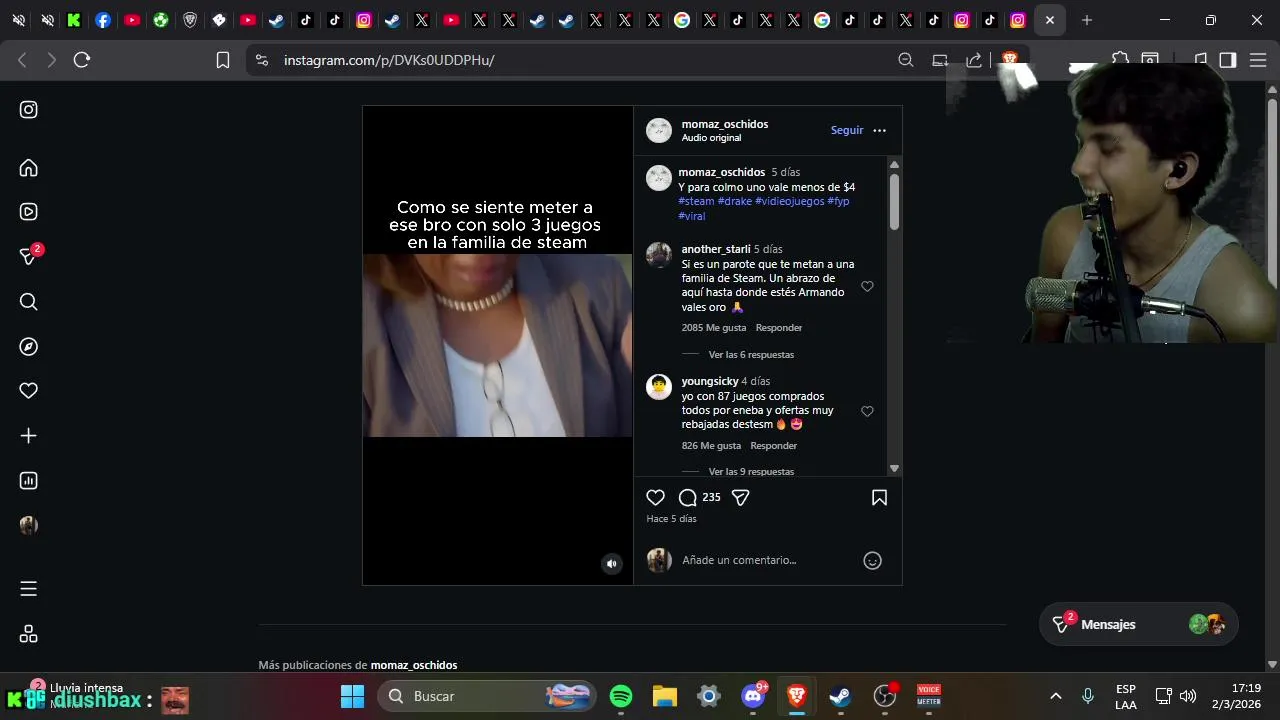Image resolution: width=1280 pixels, height=720 pixels.
Task: Open the Windows Start menu
Action: point(352,696)
